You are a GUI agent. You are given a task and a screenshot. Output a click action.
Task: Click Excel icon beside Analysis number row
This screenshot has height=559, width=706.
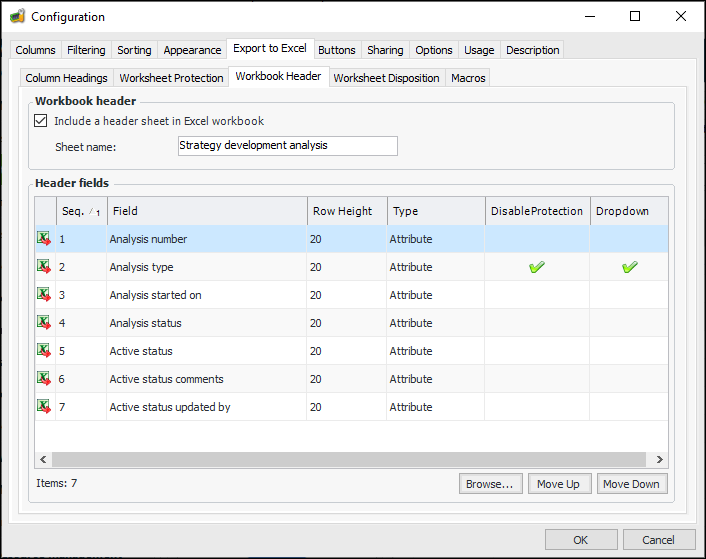tap(44, 239)
